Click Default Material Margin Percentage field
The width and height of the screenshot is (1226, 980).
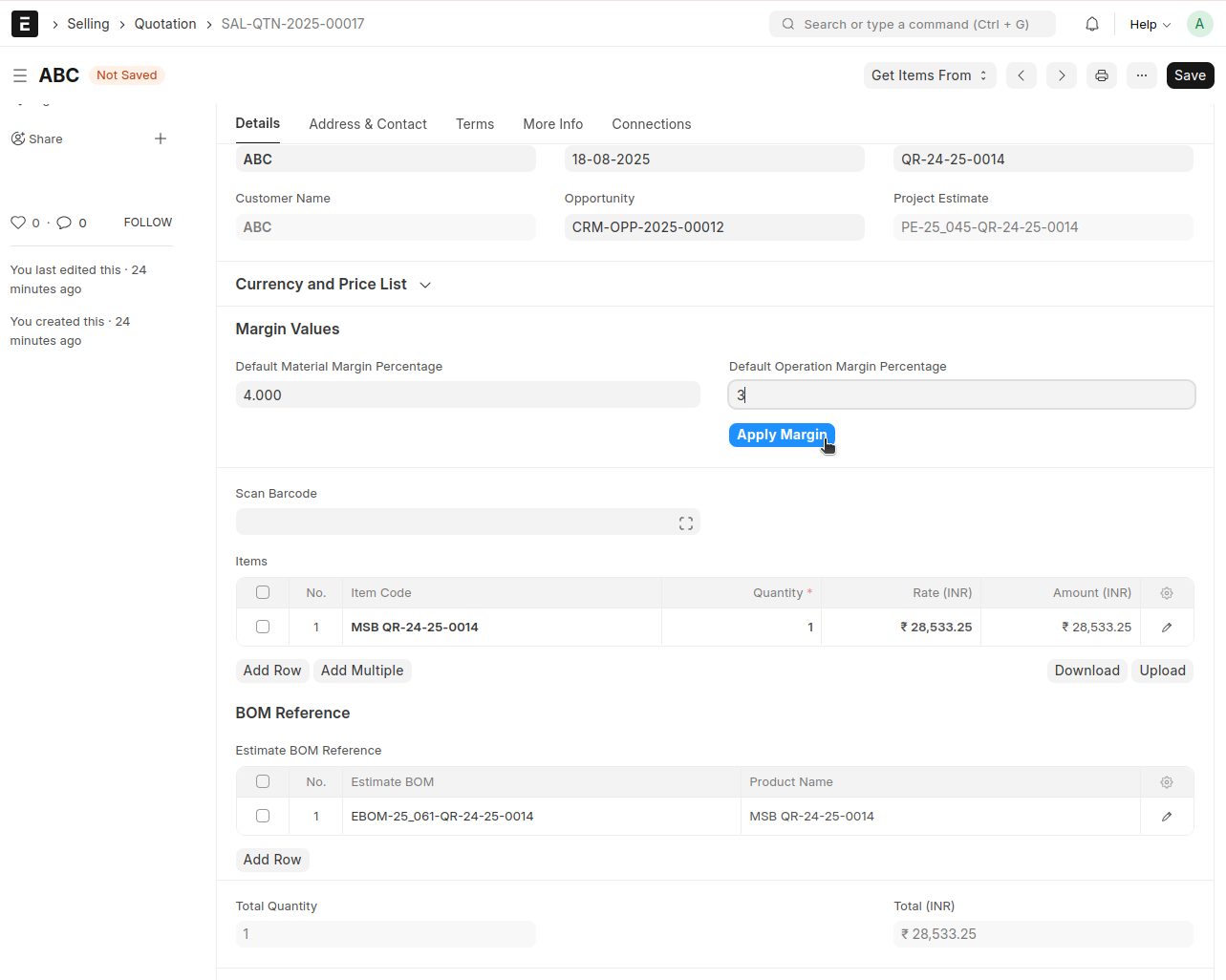coord(467,394)
